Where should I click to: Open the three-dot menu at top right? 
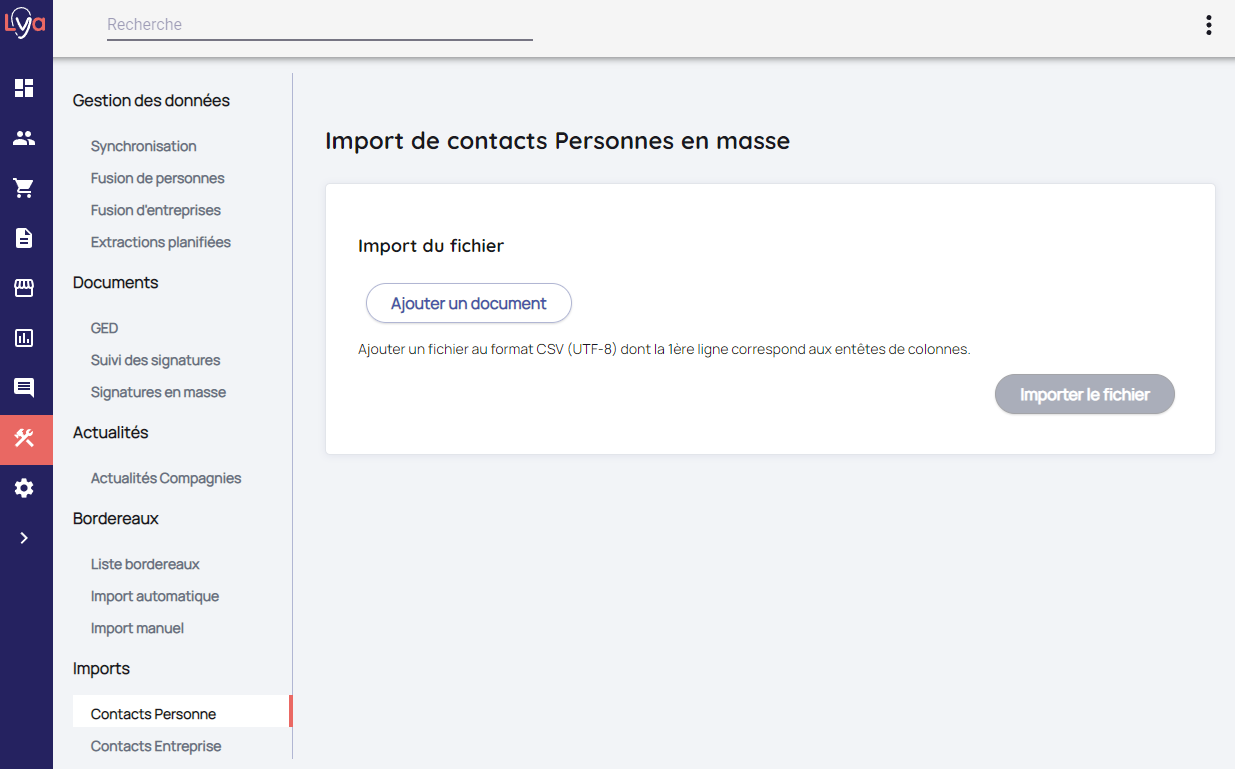[1209, 25]
